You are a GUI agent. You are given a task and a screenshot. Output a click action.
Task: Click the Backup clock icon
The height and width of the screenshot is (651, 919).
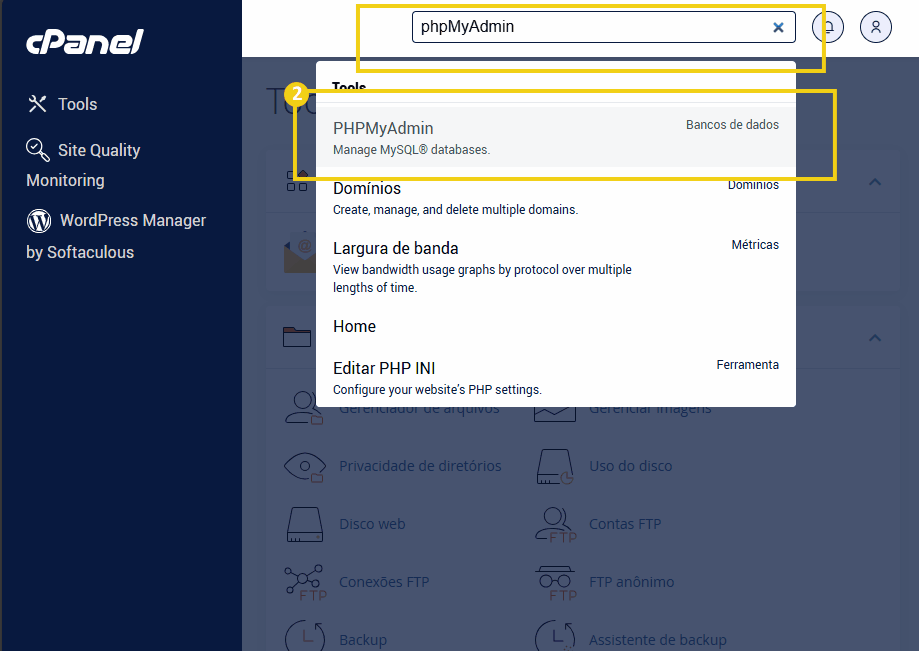pos(305,636)
